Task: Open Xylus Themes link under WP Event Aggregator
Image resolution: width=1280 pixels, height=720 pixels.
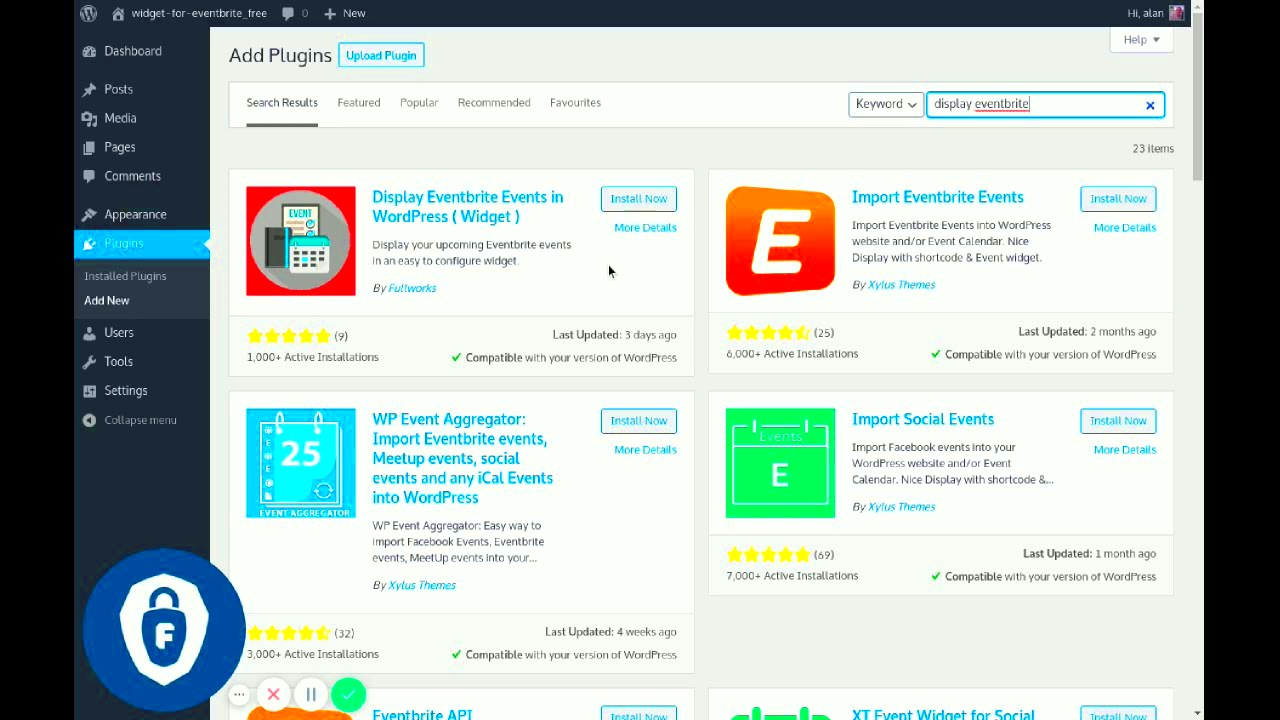Action: point(422,585)
